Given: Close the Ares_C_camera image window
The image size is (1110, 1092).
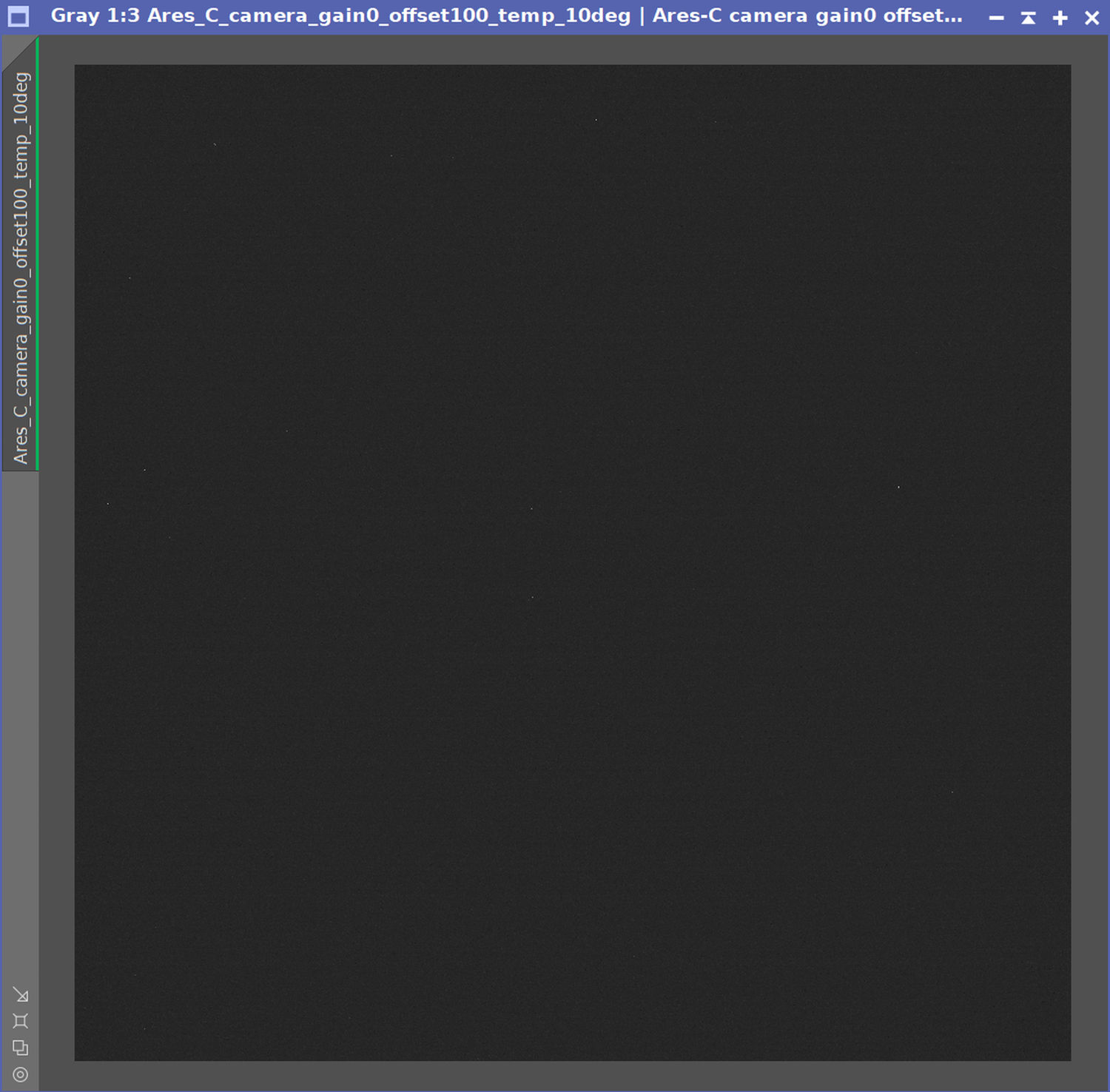Looking at the screenshot, I should click(x=1091, y=17).
